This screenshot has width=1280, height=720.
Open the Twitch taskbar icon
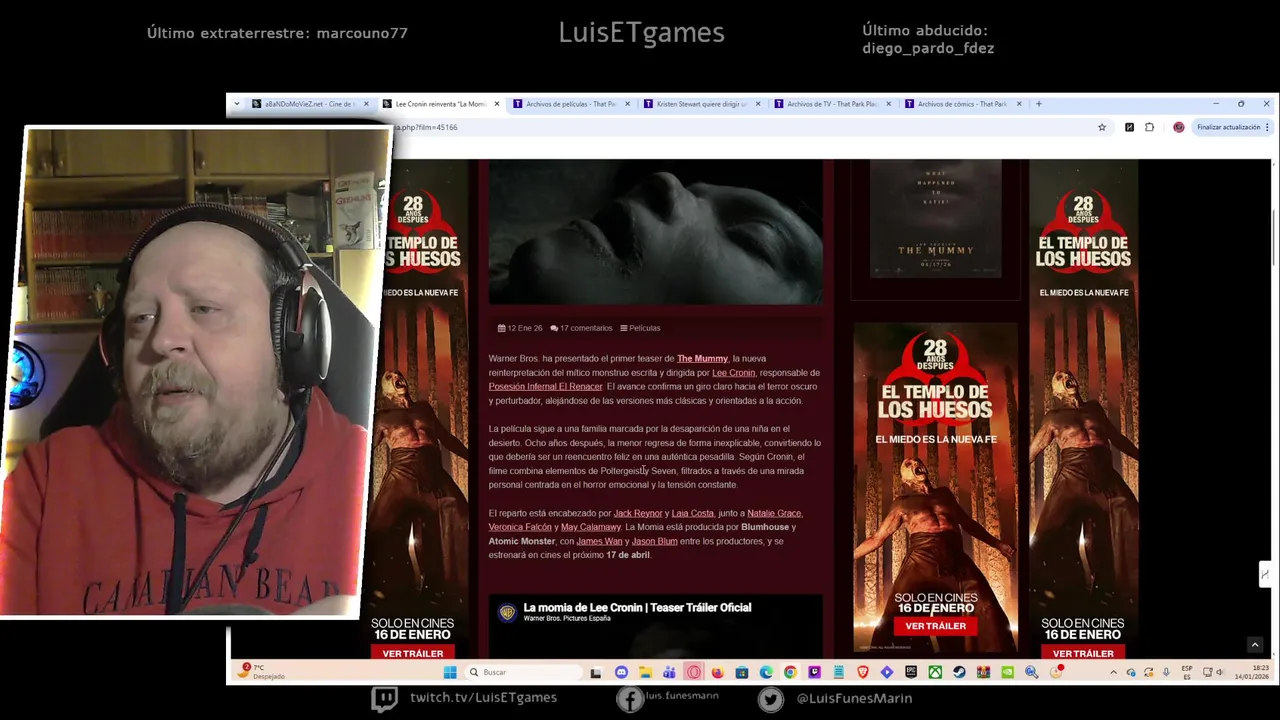(814, 672)
